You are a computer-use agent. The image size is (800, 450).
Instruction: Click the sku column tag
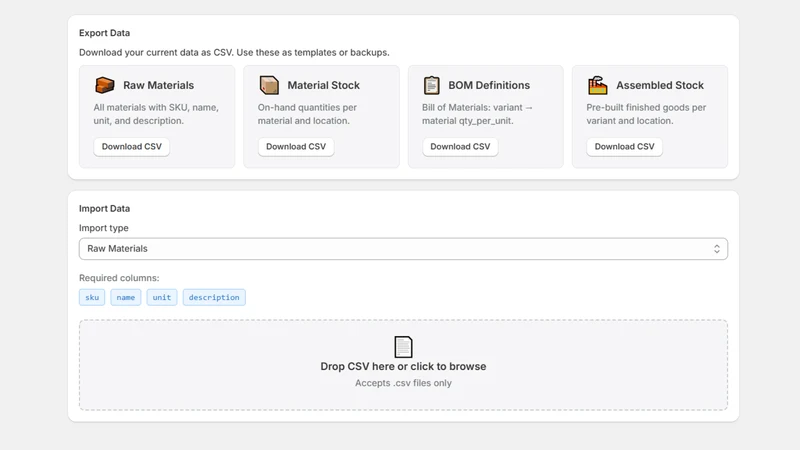click(92, 297)
